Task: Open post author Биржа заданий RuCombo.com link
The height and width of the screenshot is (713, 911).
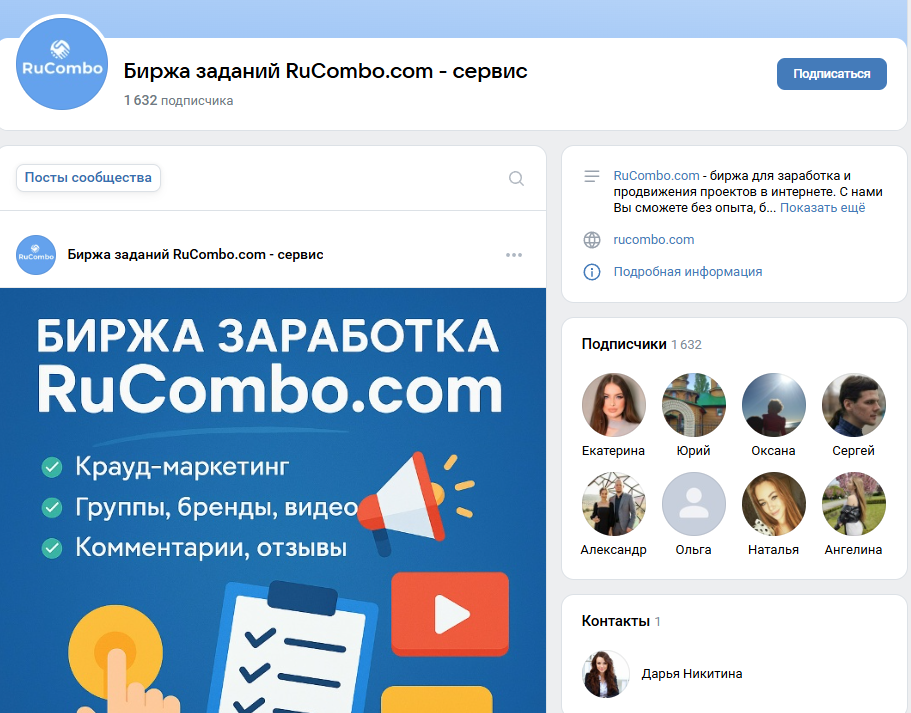Action: pos(195,255)
